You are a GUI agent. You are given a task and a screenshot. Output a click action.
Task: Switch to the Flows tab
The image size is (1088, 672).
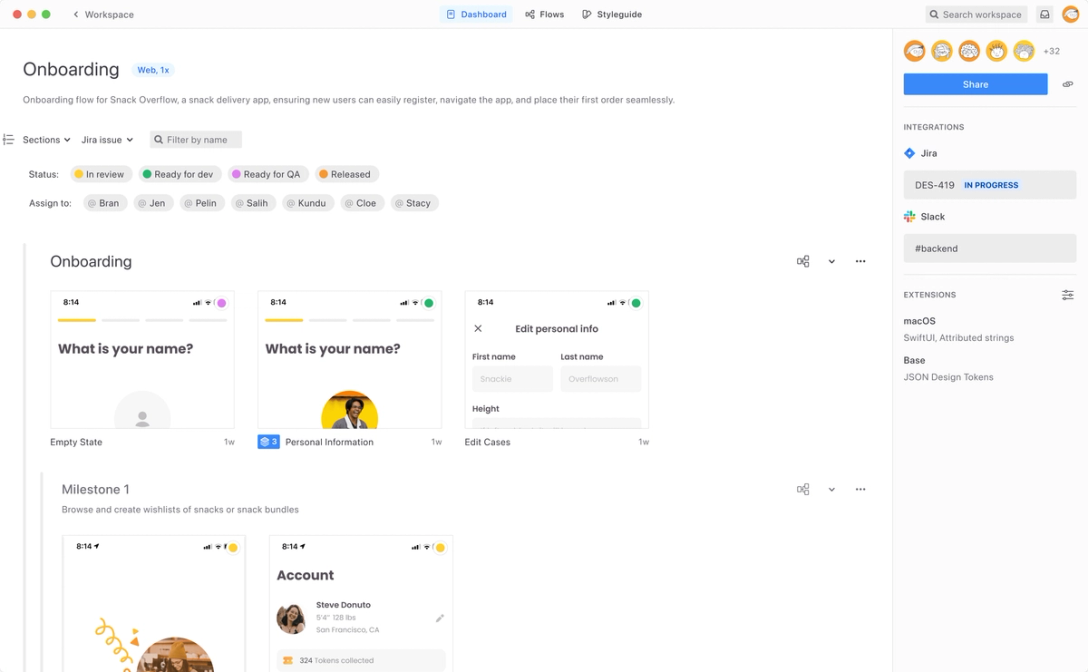(x=544, y=14)
